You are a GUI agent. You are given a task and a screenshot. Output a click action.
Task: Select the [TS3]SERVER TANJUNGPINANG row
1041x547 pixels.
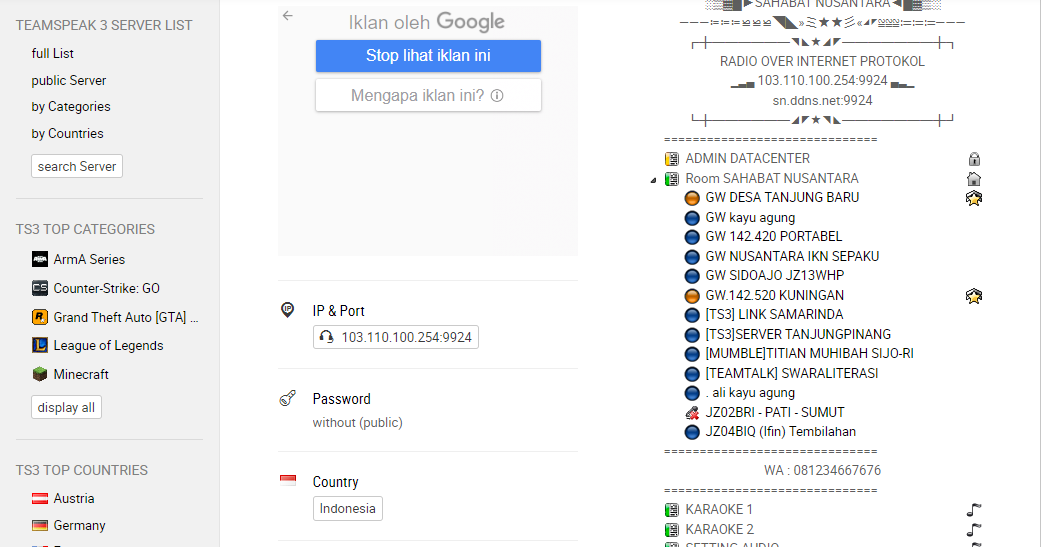click(x=798, y=335)
